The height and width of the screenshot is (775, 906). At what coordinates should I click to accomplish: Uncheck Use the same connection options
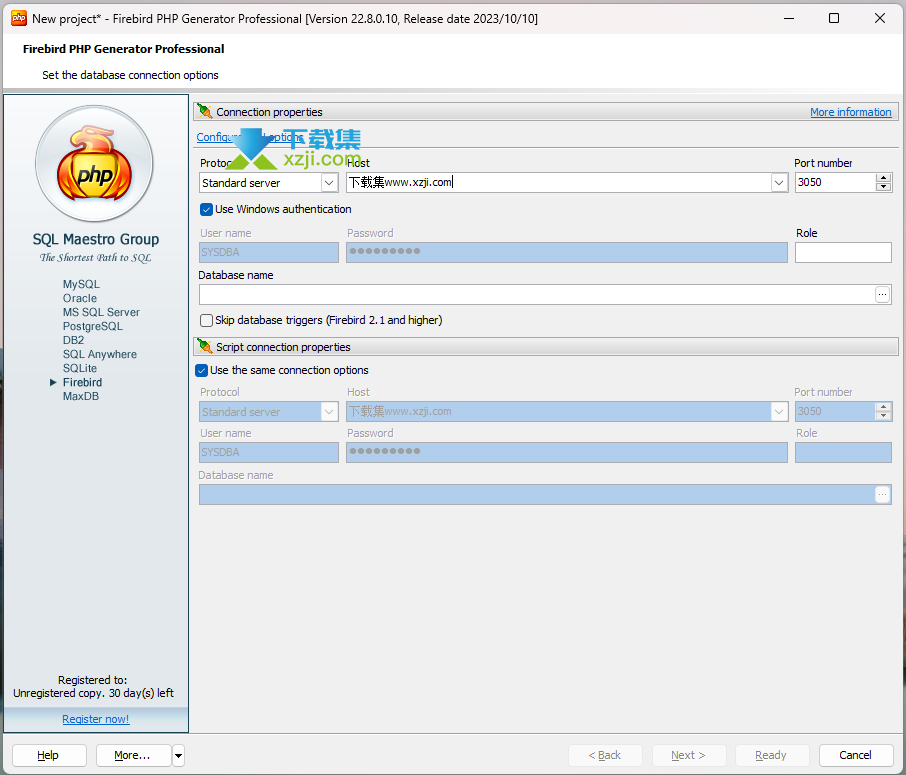[x=202, y=370]
